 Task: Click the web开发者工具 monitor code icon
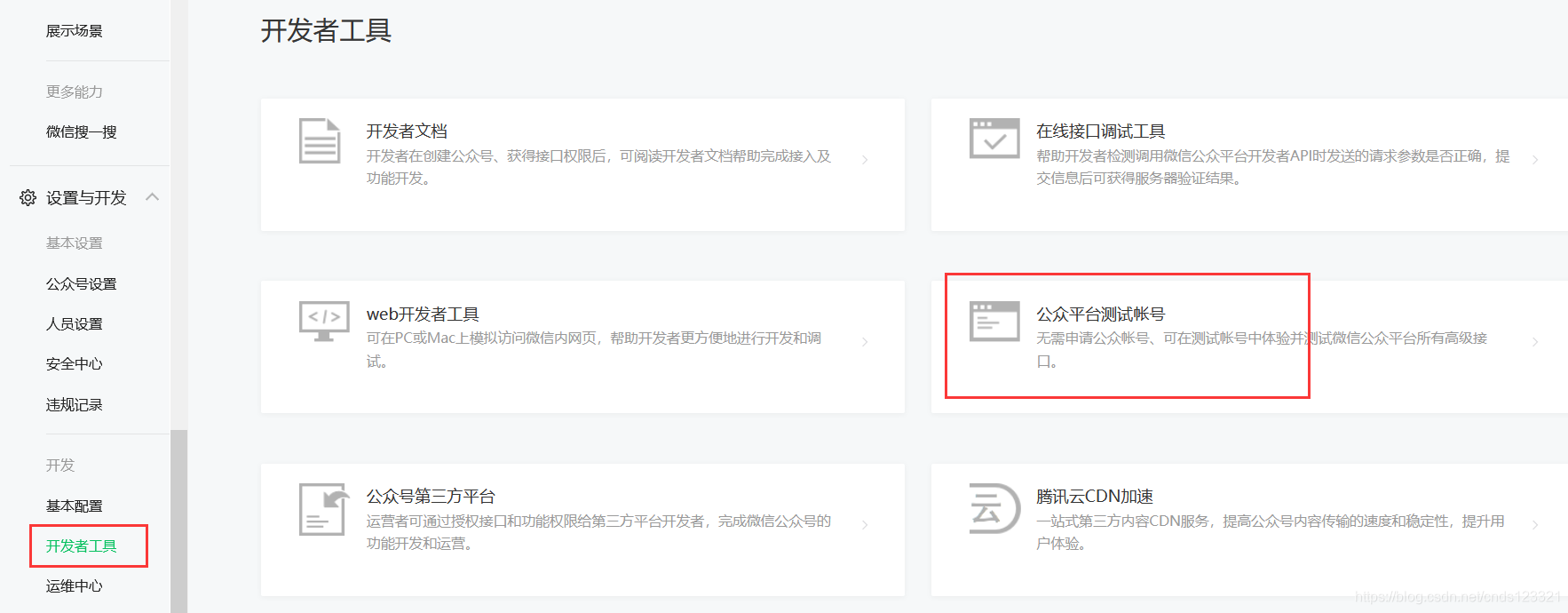click(324, 322)
